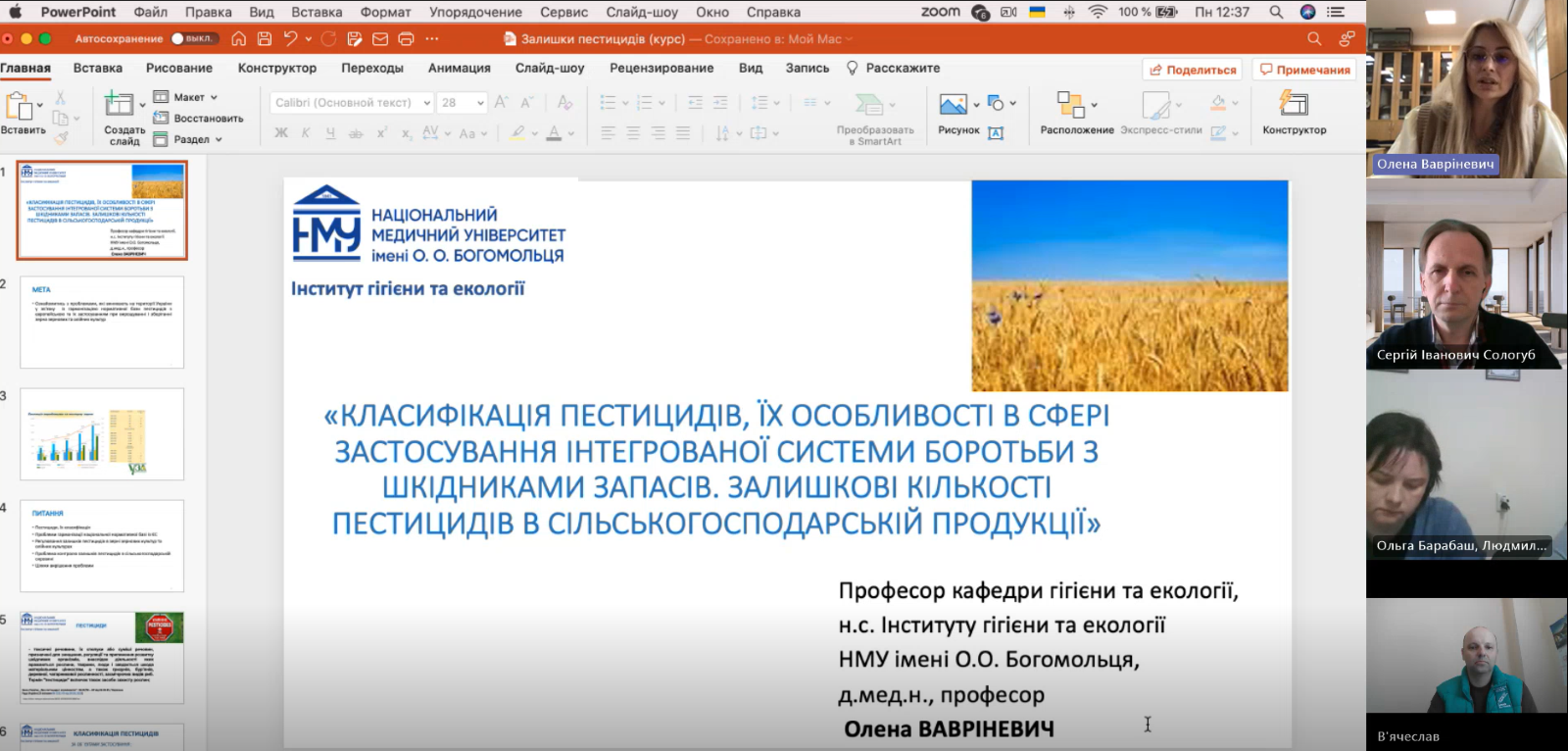Click the Format Painter brush icon

pos(61,138)
